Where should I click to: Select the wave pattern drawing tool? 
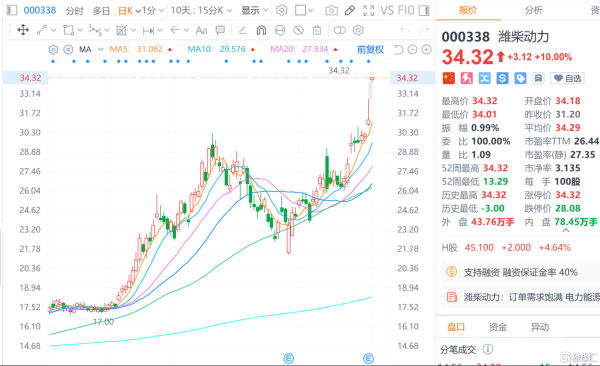[95, 30]
